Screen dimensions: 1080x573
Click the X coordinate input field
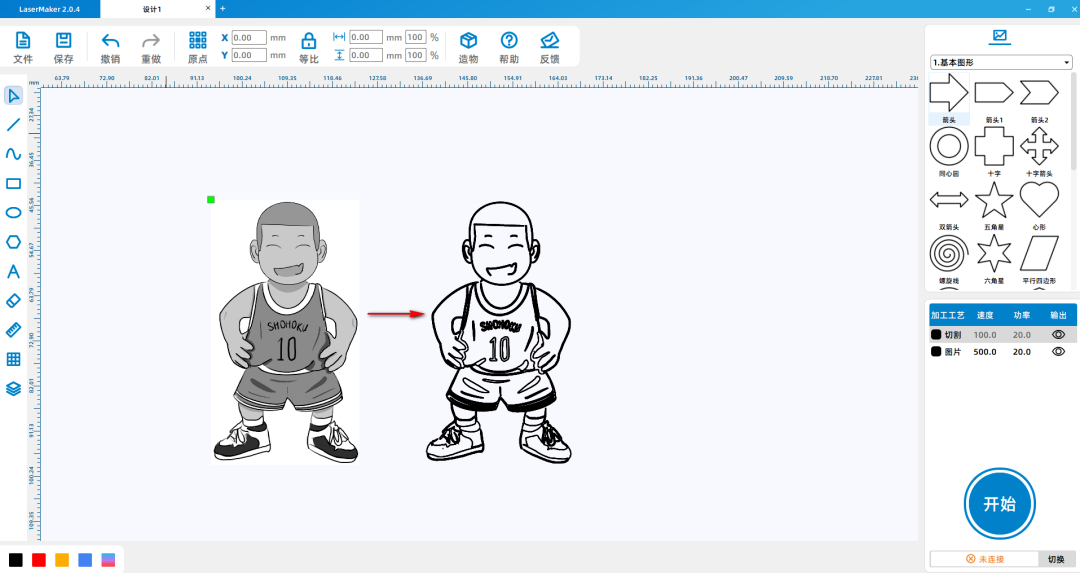(x=249, y=38)
